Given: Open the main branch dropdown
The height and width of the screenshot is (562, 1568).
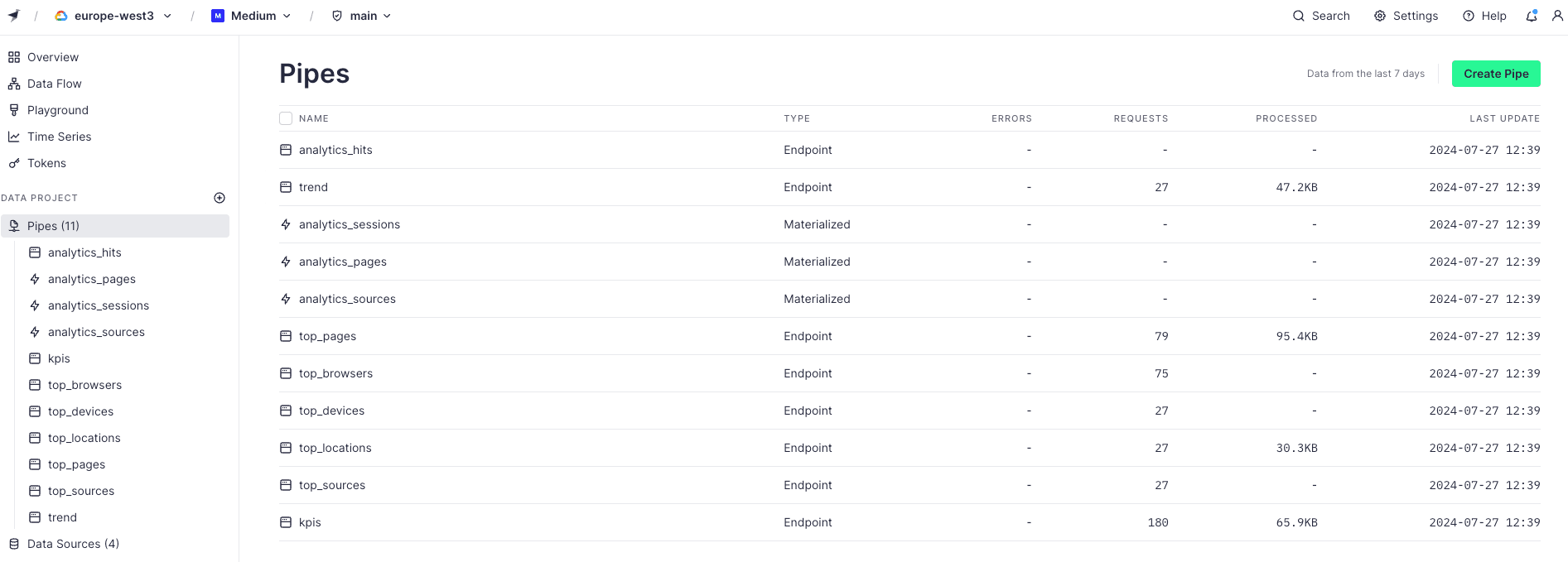Looking at the screenshot, I should (x=362, y=16).
